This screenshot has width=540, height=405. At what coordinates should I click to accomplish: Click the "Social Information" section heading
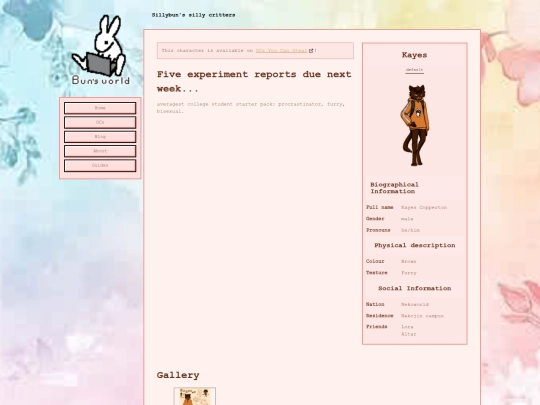point(415,289)
